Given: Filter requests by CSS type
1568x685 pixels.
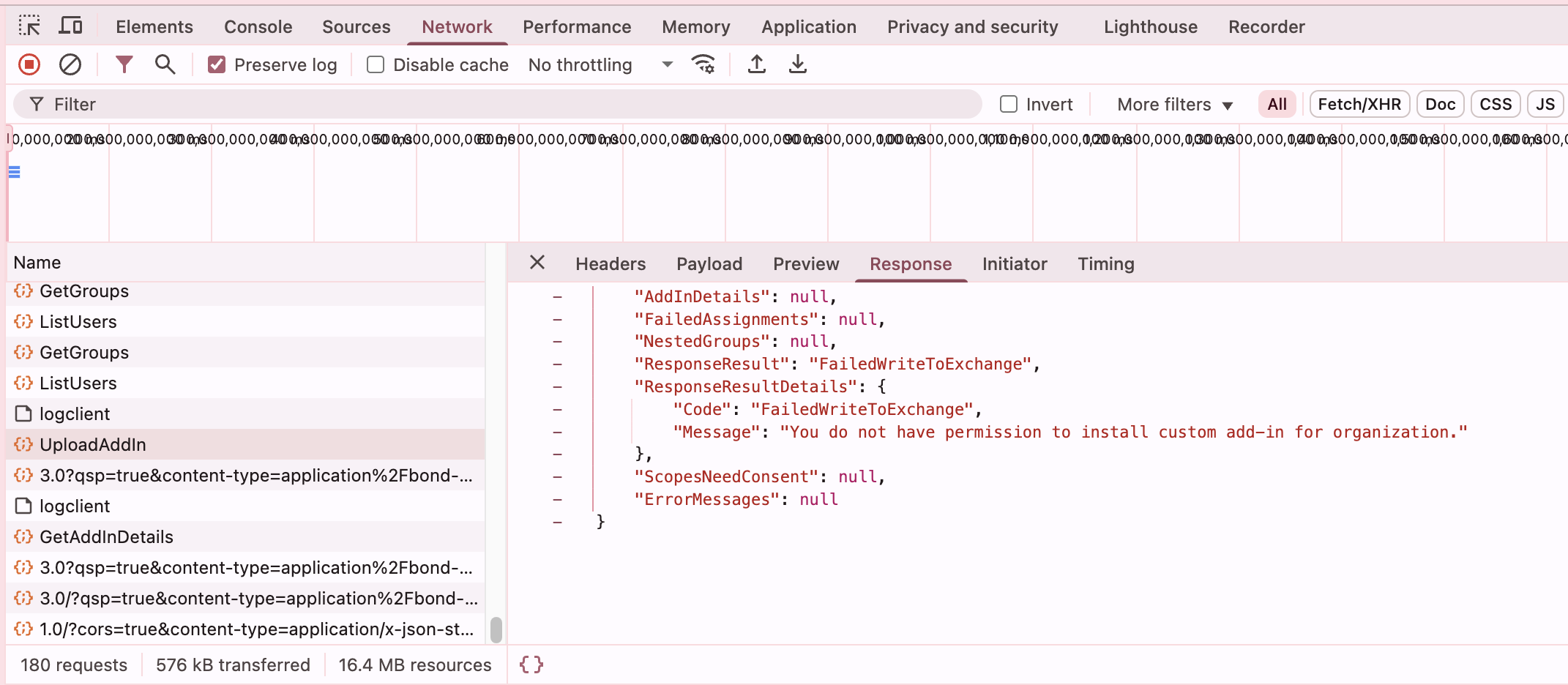Looking at the screenshot, I should [x=1496, y=104].
